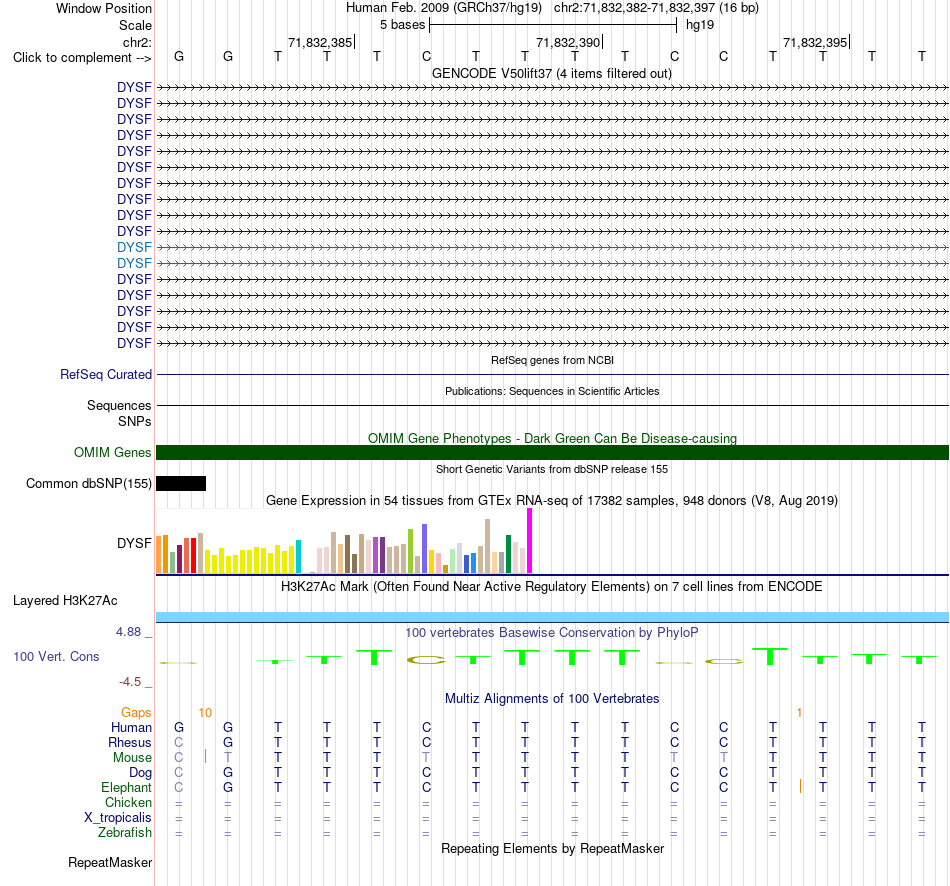Viewport: 950px width, 886px height.
Task: Click the Rhesus alignment row label
Action: point(130,742)
